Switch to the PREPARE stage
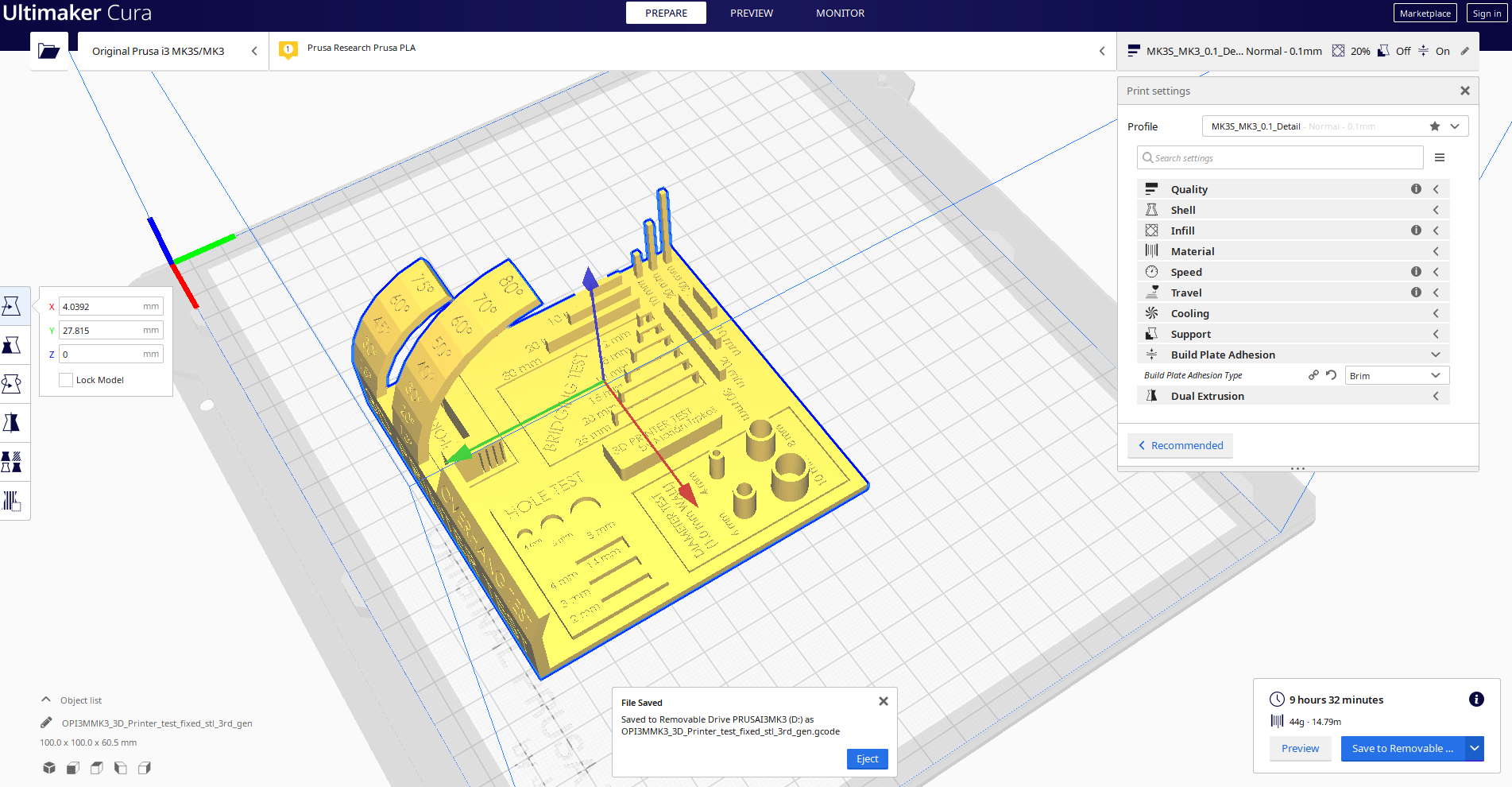 point(666,13)
